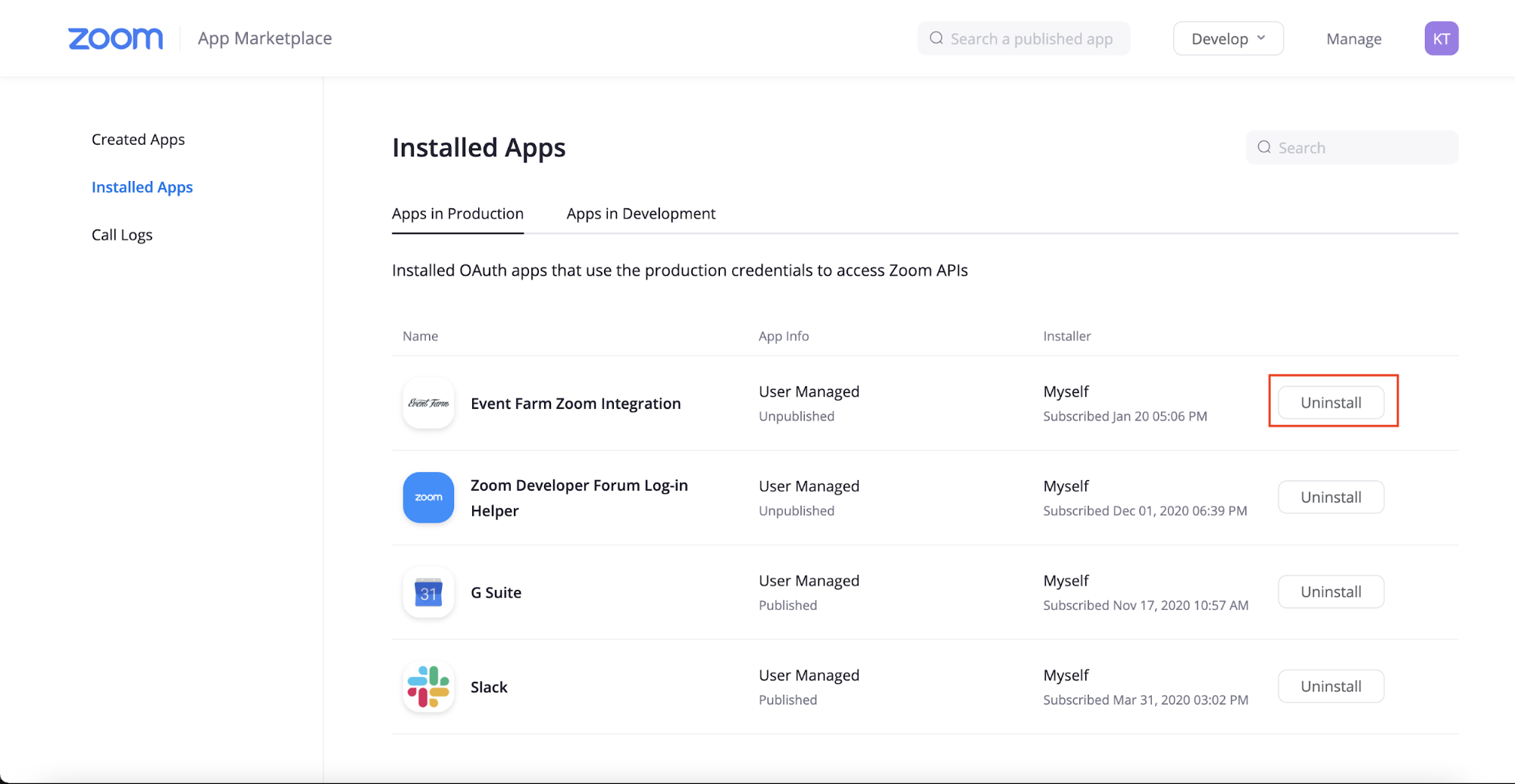Screen dimensions: 1515x784
Task: Click the App Marketplace title
Action: tap(264, 38)
